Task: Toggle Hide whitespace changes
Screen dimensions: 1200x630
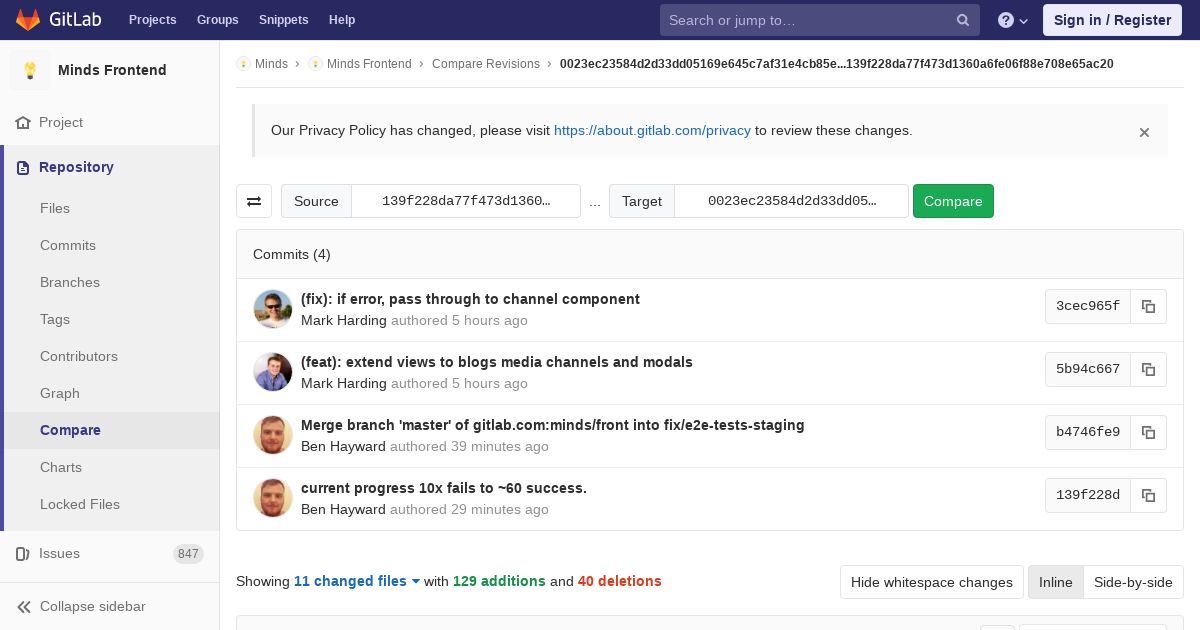Action: [x=931, y=582]
